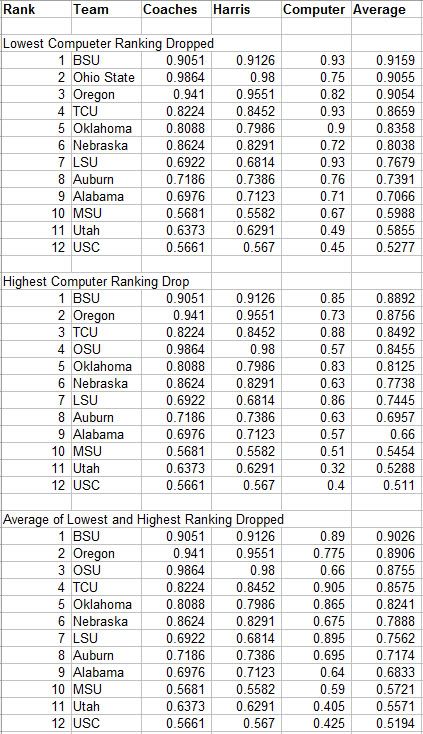Select the 0.8892 average cell

[x=387, y=298]
